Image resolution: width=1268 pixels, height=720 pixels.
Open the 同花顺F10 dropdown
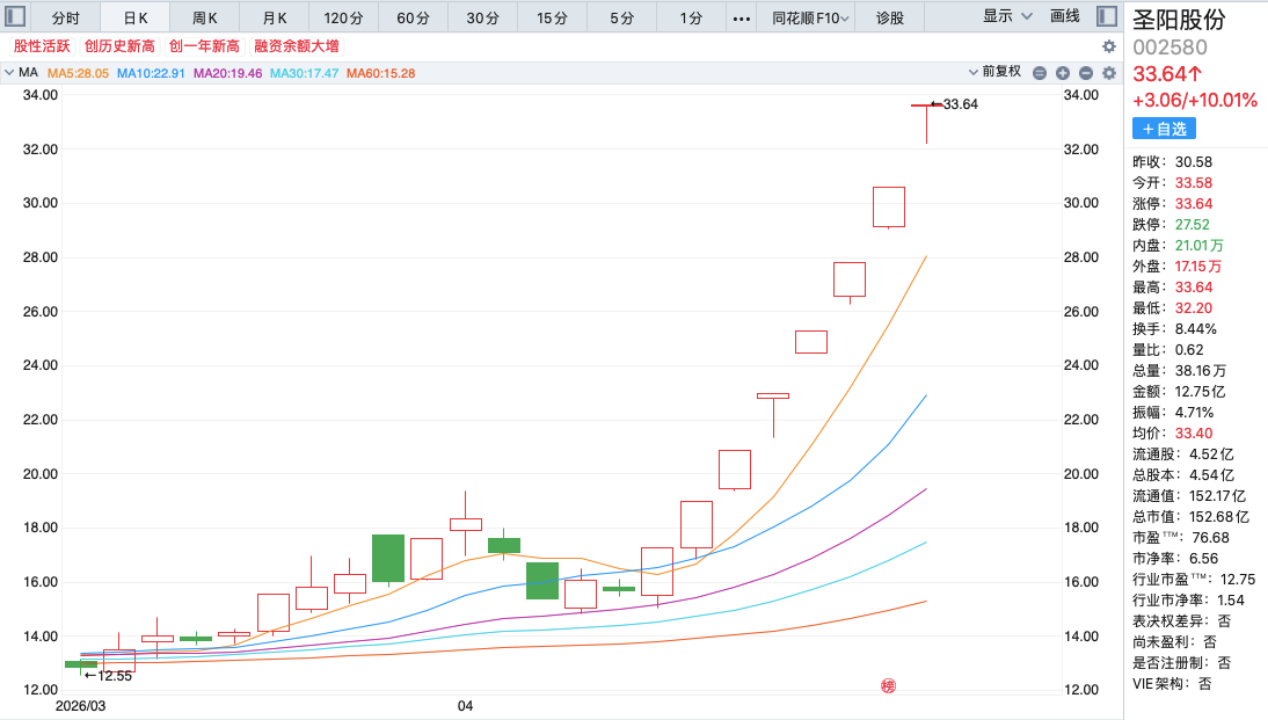811,17
